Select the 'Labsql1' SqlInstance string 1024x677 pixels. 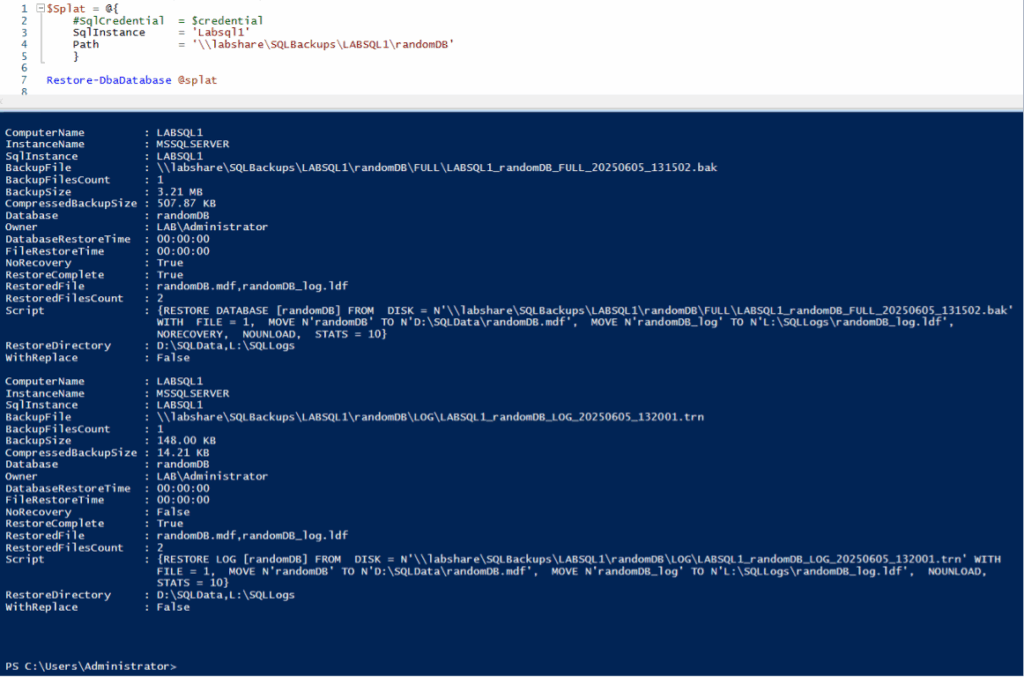[220, 32]
